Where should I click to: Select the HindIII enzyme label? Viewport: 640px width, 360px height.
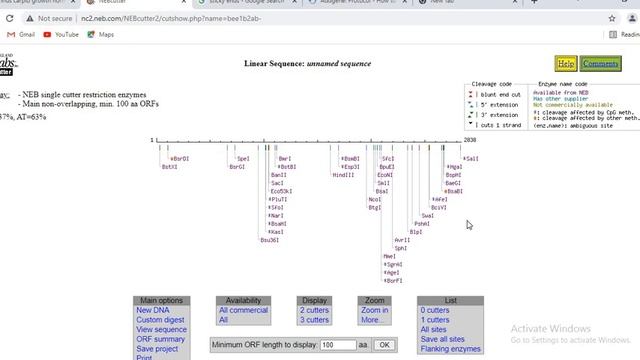343,175
